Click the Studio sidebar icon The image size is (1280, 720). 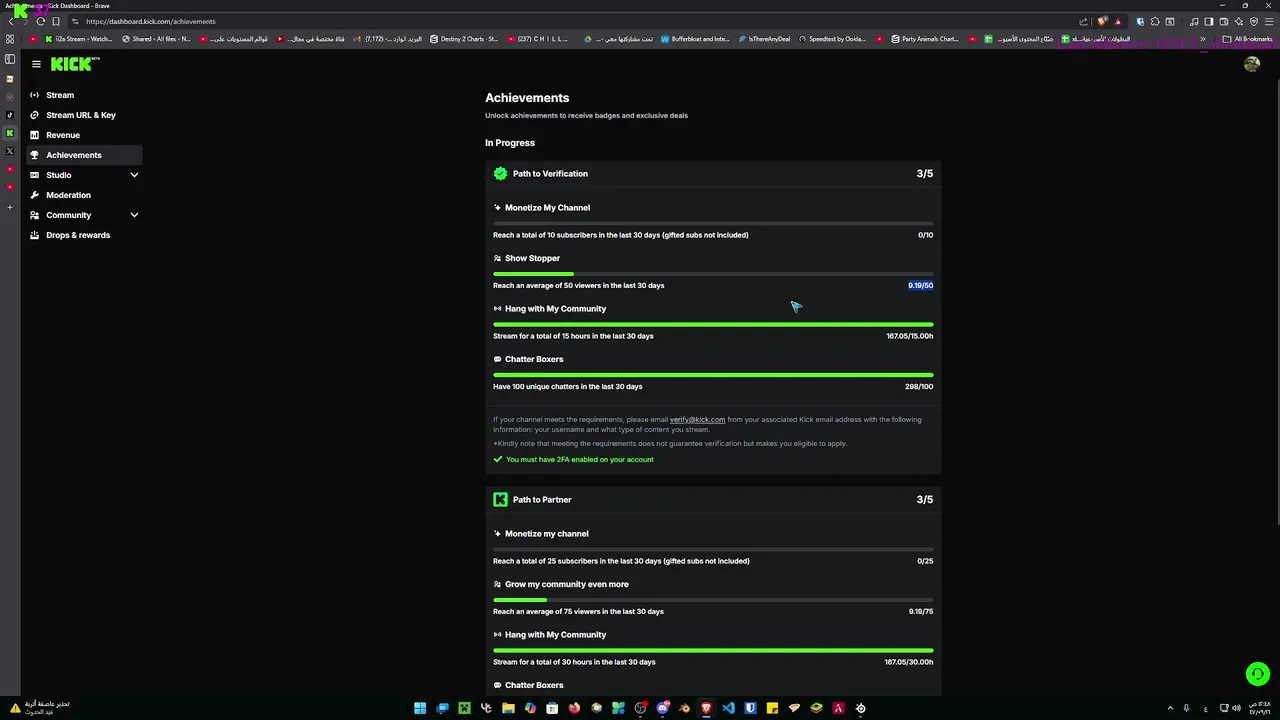[35, 175]
